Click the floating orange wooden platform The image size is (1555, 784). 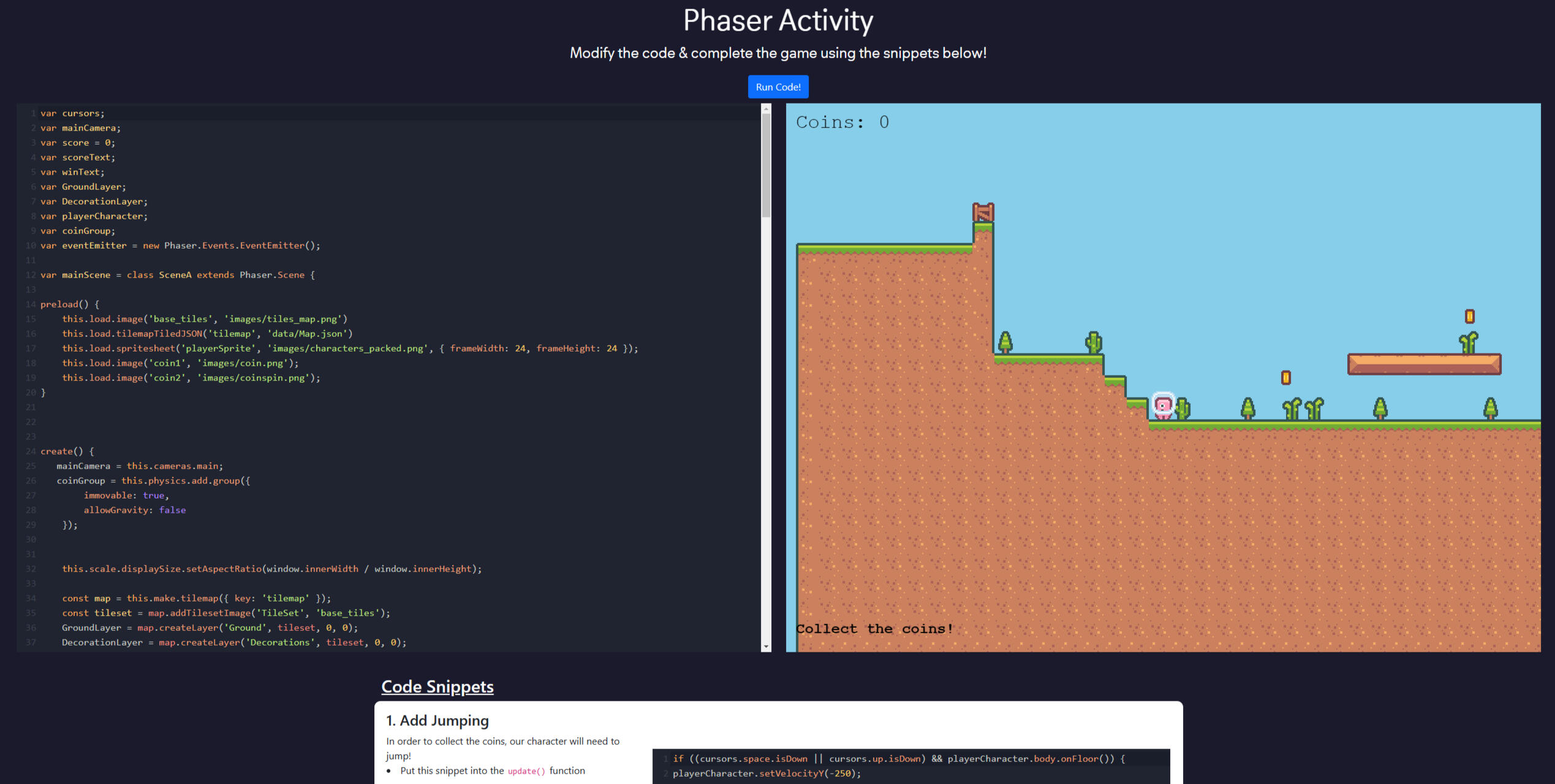(1423, 364)
